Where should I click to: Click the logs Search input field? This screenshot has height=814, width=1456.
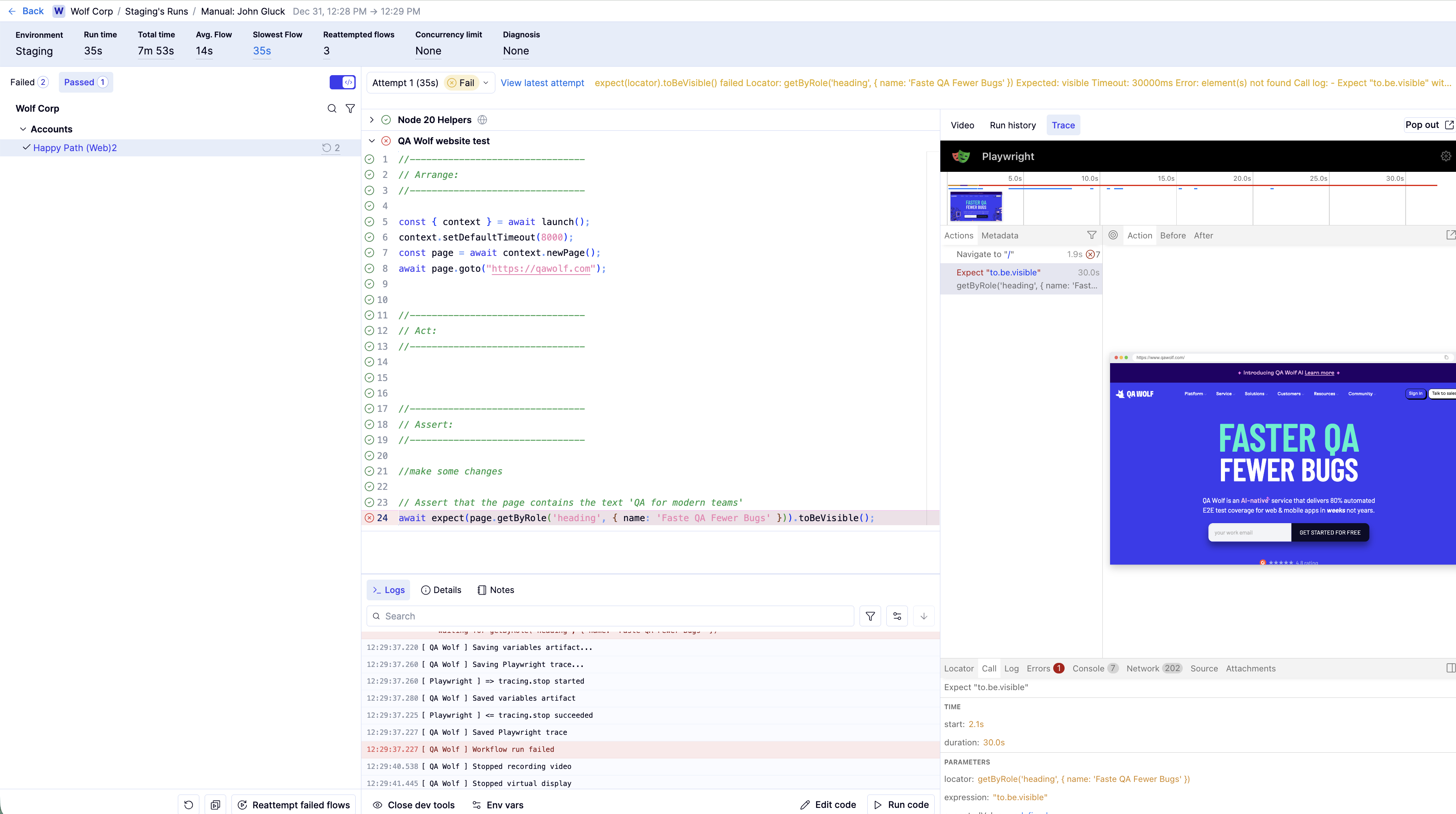pos(610,616)
